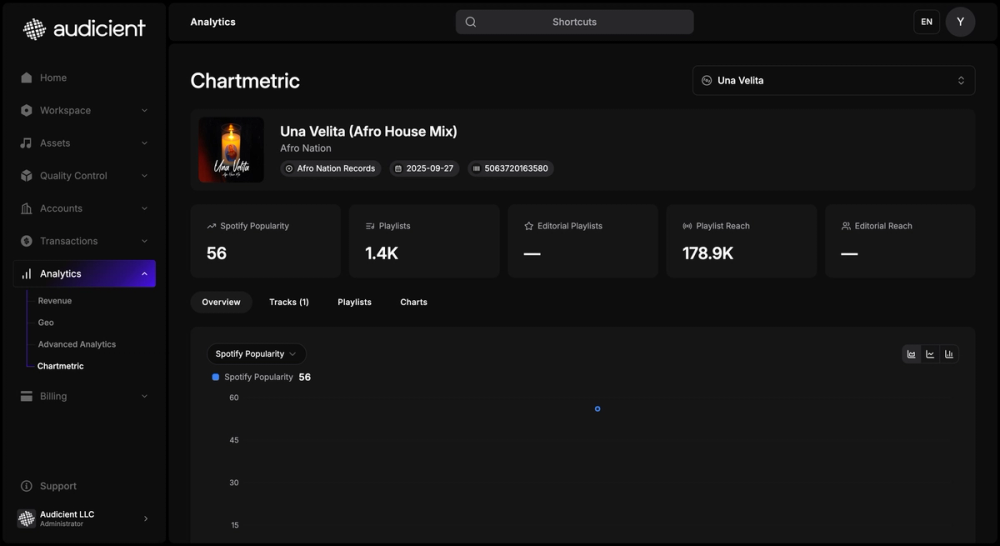Open the Audicient LLC account chevron

pos(145,519)
